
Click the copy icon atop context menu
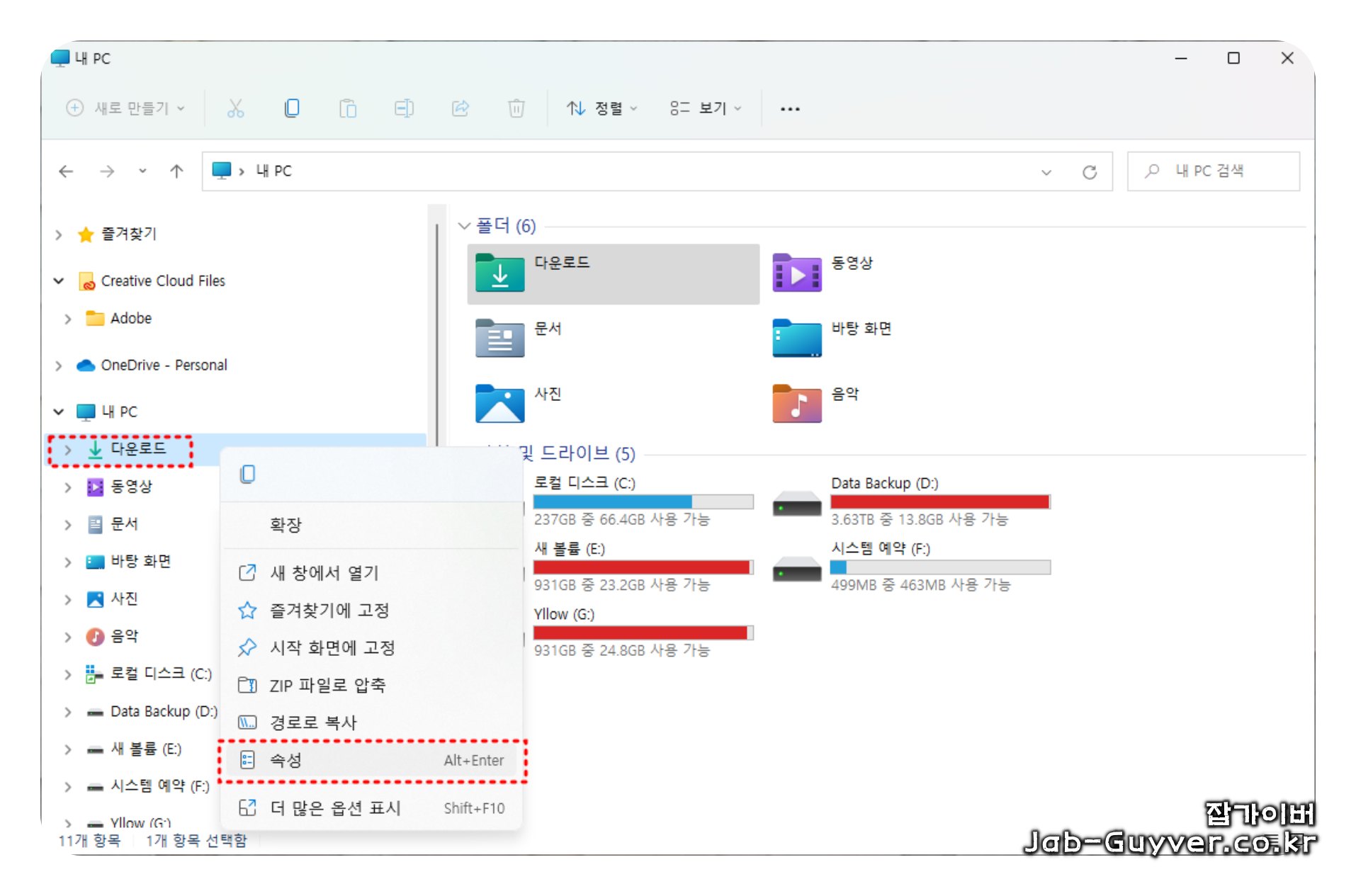[248, 474]
